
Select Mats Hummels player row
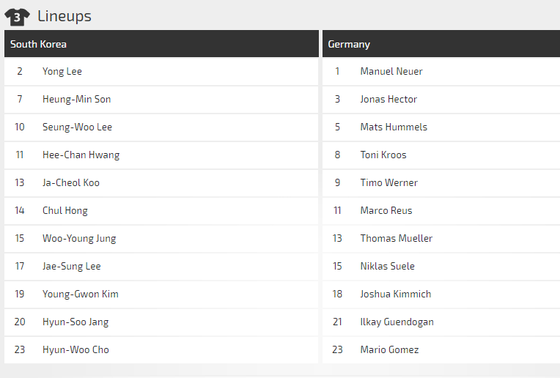(x=441, y=127)
